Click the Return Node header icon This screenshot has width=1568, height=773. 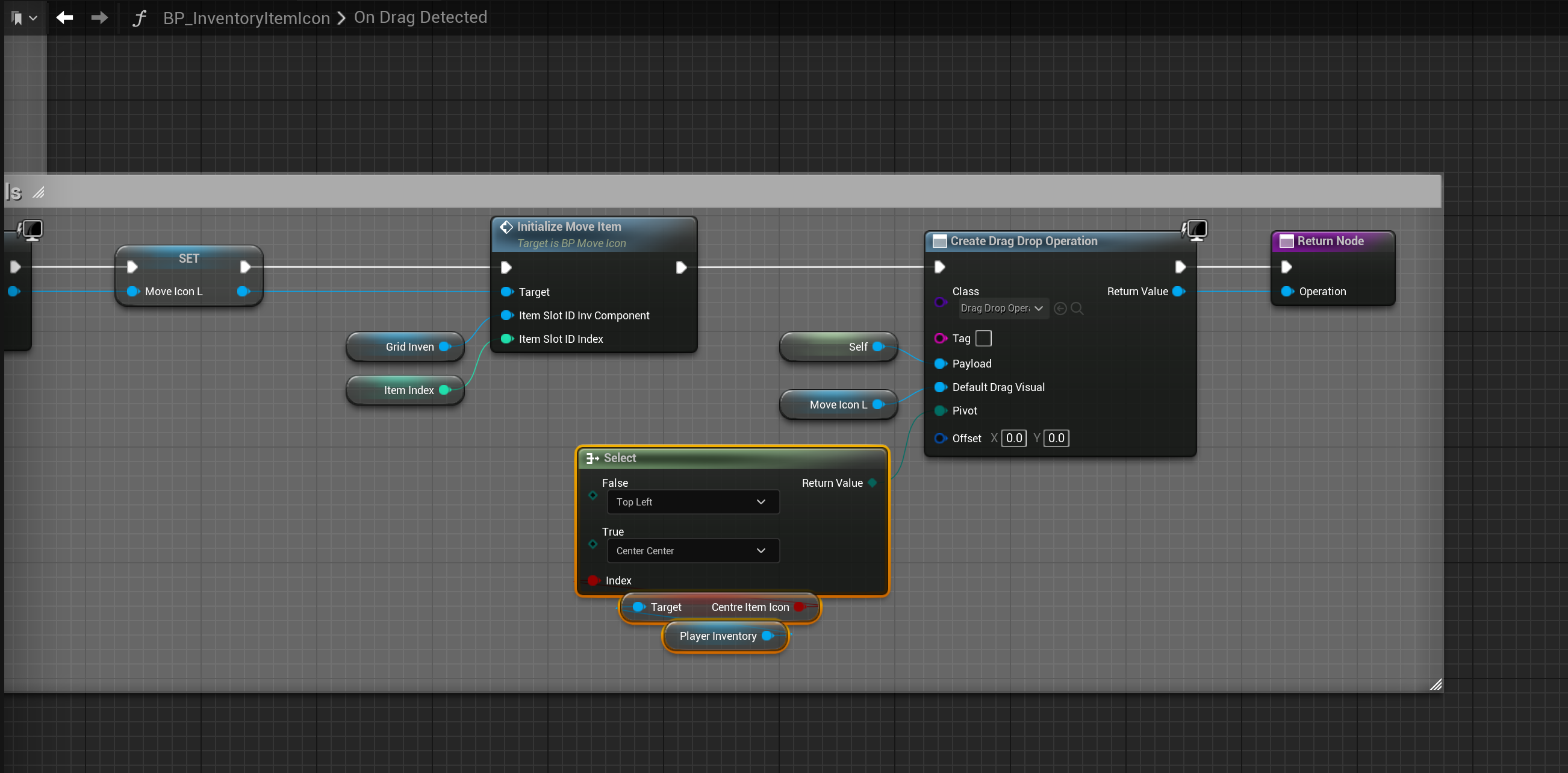point(1286,241)
